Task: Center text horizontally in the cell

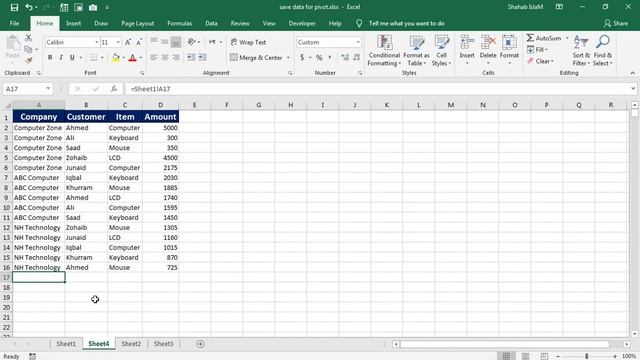Action: (x=165, y=58)
